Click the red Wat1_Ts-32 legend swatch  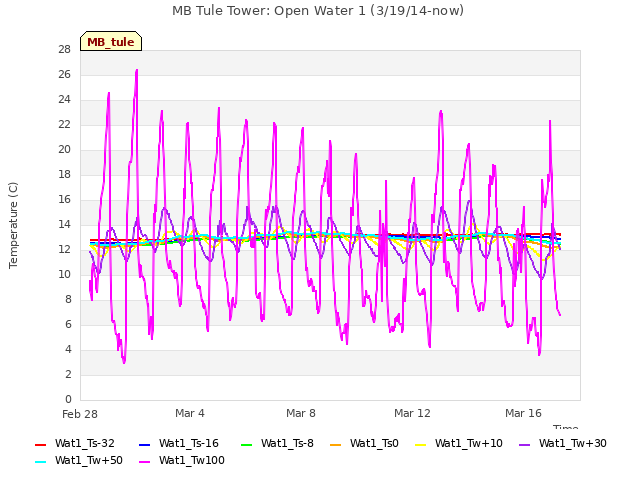pyautogui.click(x=41, y=444)
